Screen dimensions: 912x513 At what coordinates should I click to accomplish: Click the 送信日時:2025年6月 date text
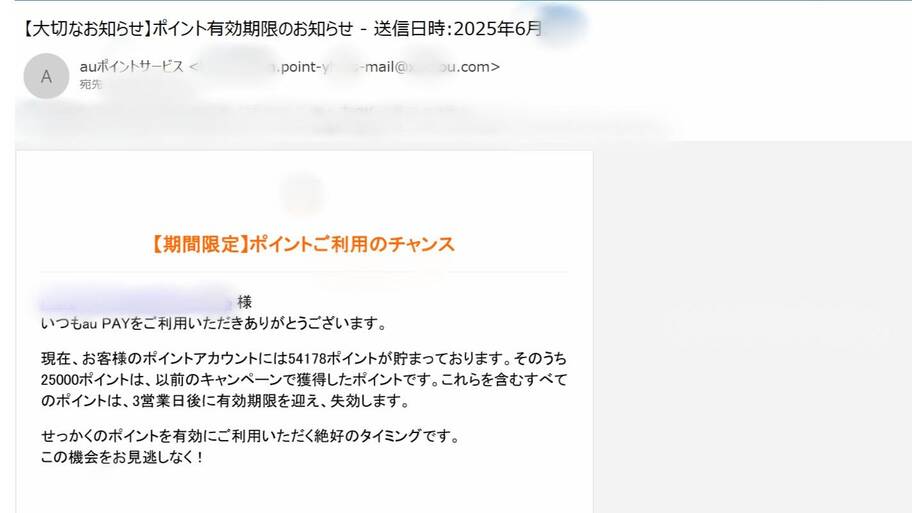pyautogui.click(x=458, y=28)
